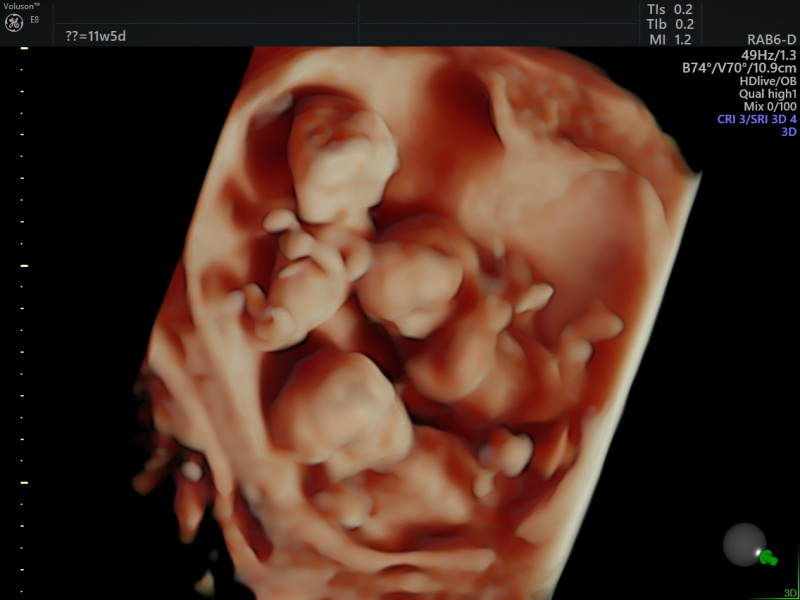The height and width of the screenshot is (600, 800).
Task: Select the B74°/V70°/10.9cm volume angle info
Action: pos(739,68)
